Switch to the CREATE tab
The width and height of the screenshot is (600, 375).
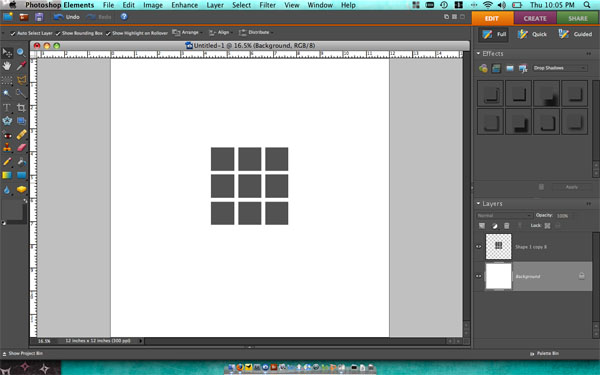tap(535, 18)
